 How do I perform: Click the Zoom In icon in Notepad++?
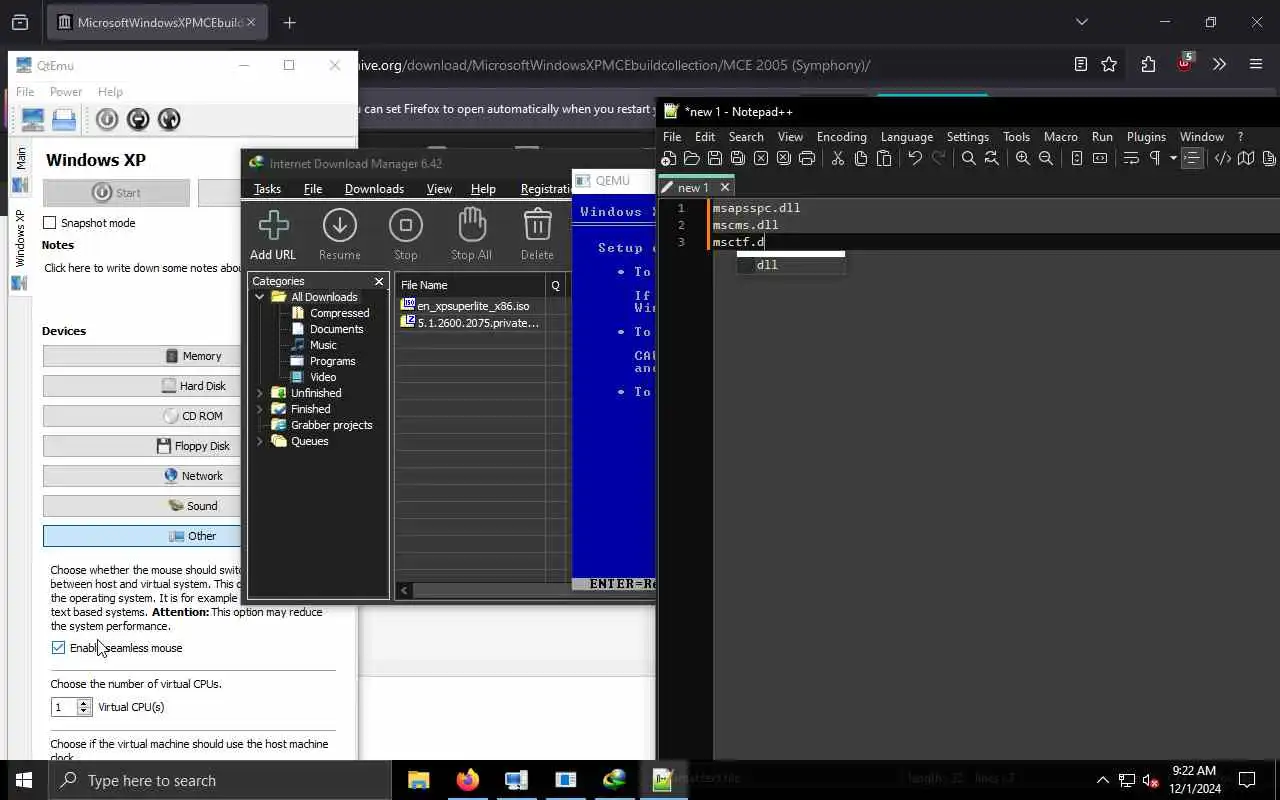click(x=1022, y=158)
